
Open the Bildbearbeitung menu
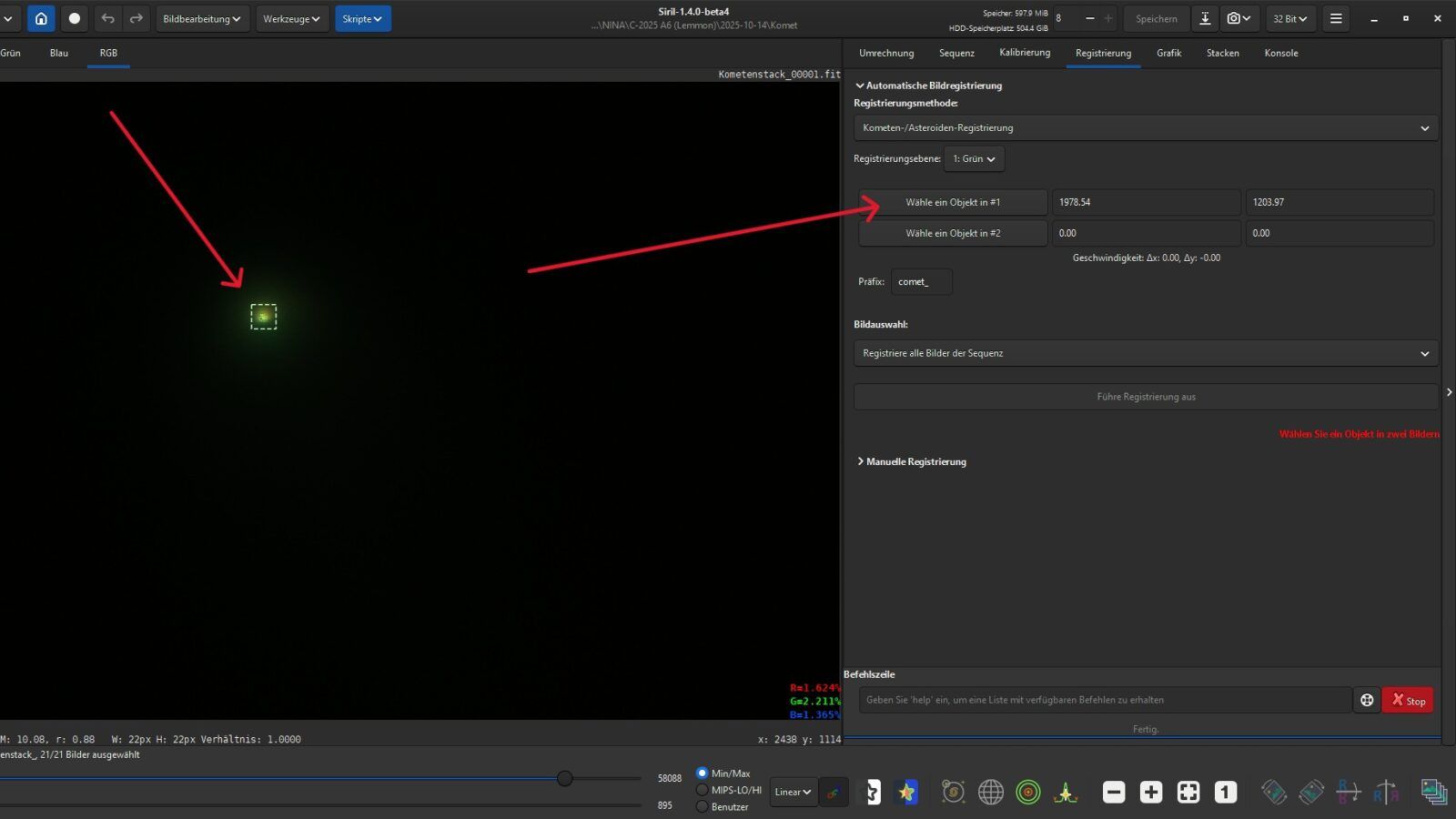pyautogui.click(x=202, y=18)
